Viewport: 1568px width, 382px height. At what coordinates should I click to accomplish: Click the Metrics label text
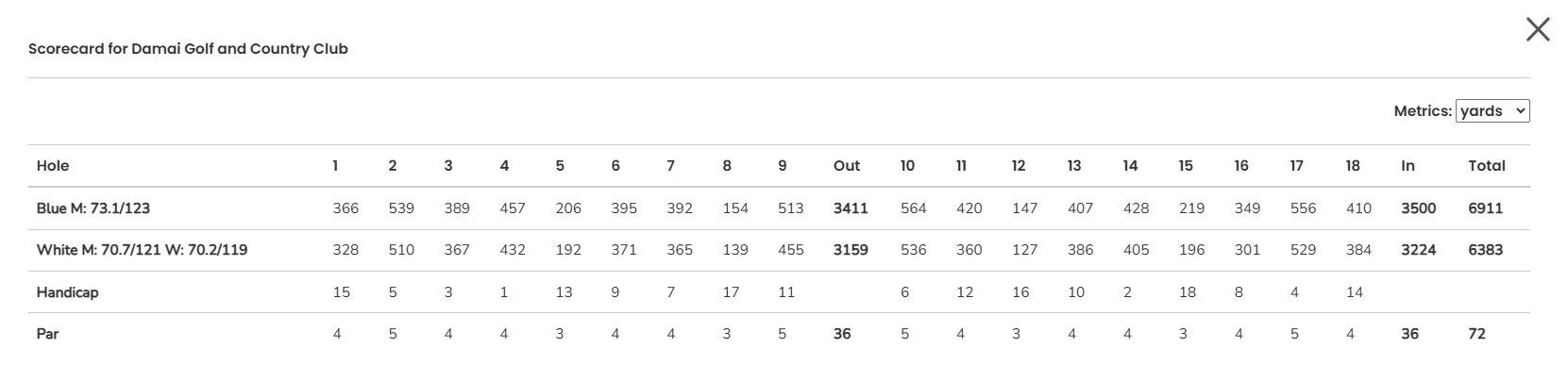1423,111
